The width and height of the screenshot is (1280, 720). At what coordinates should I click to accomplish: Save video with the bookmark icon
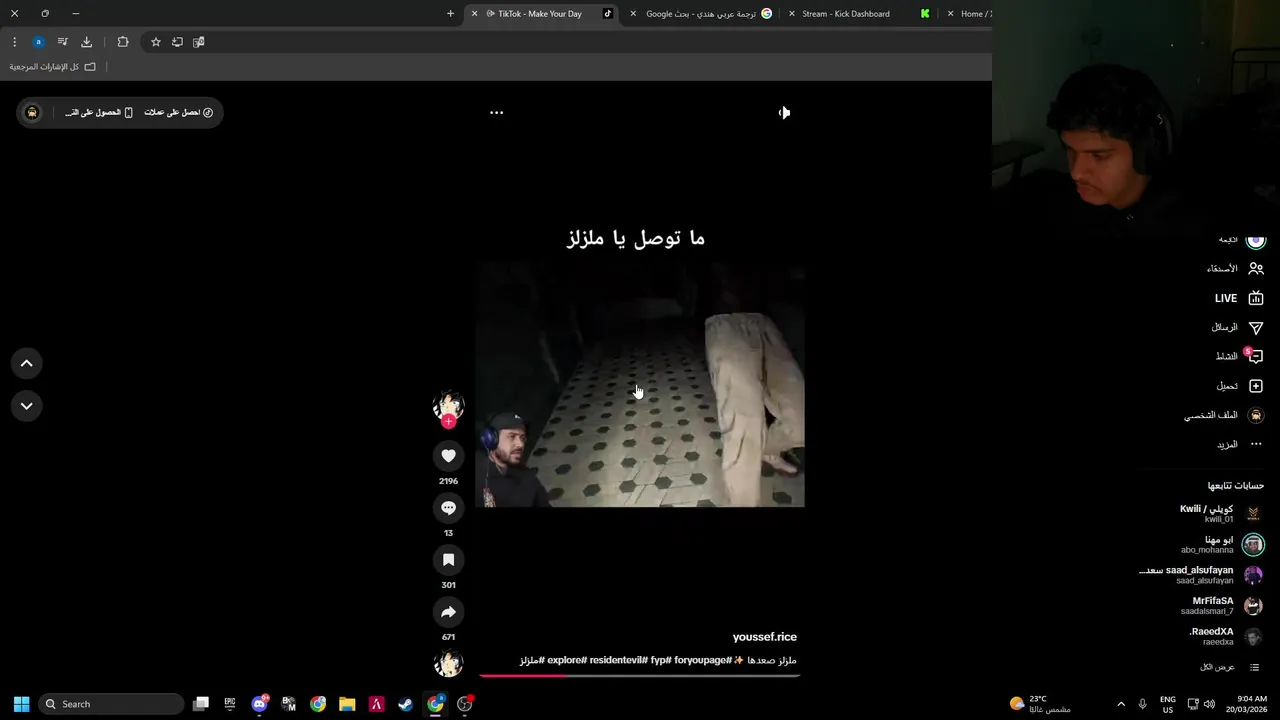pyautogui.click(x=448, y=560)
